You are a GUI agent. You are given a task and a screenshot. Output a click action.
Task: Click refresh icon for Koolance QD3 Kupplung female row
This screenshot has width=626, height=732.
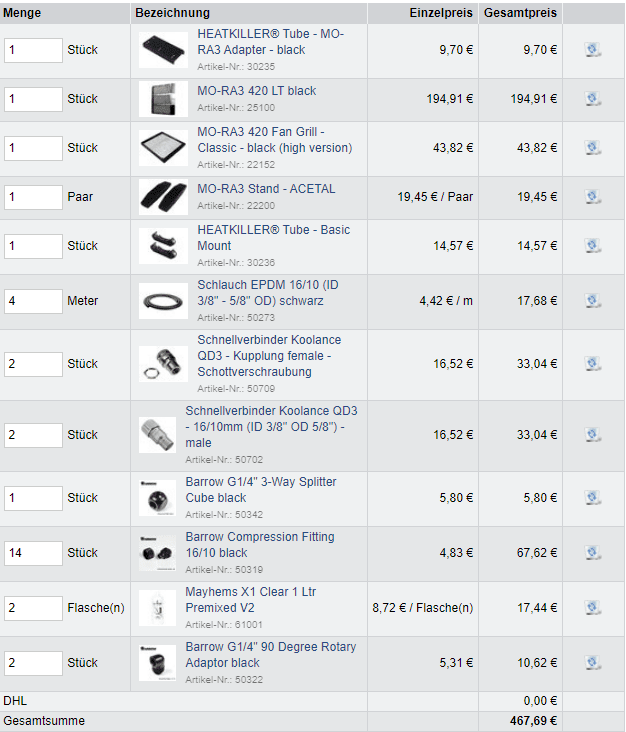click(593, 364)
